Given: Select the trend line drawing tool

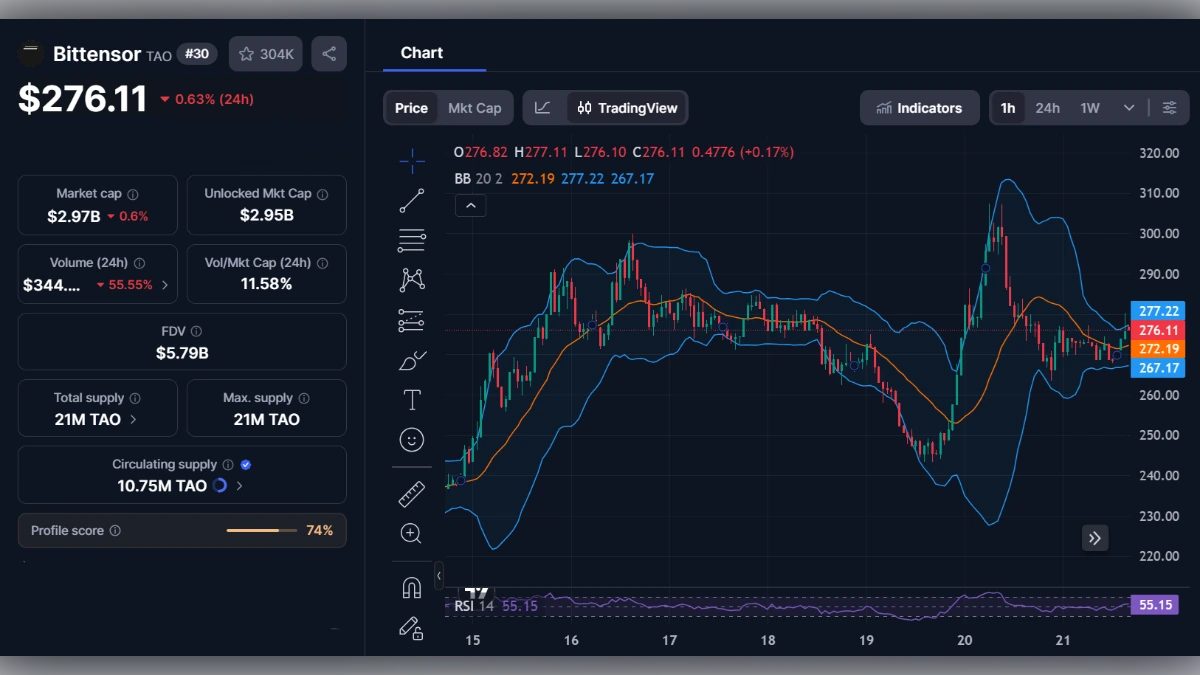Looking at the screenshot, I should (x=411, y=200).
